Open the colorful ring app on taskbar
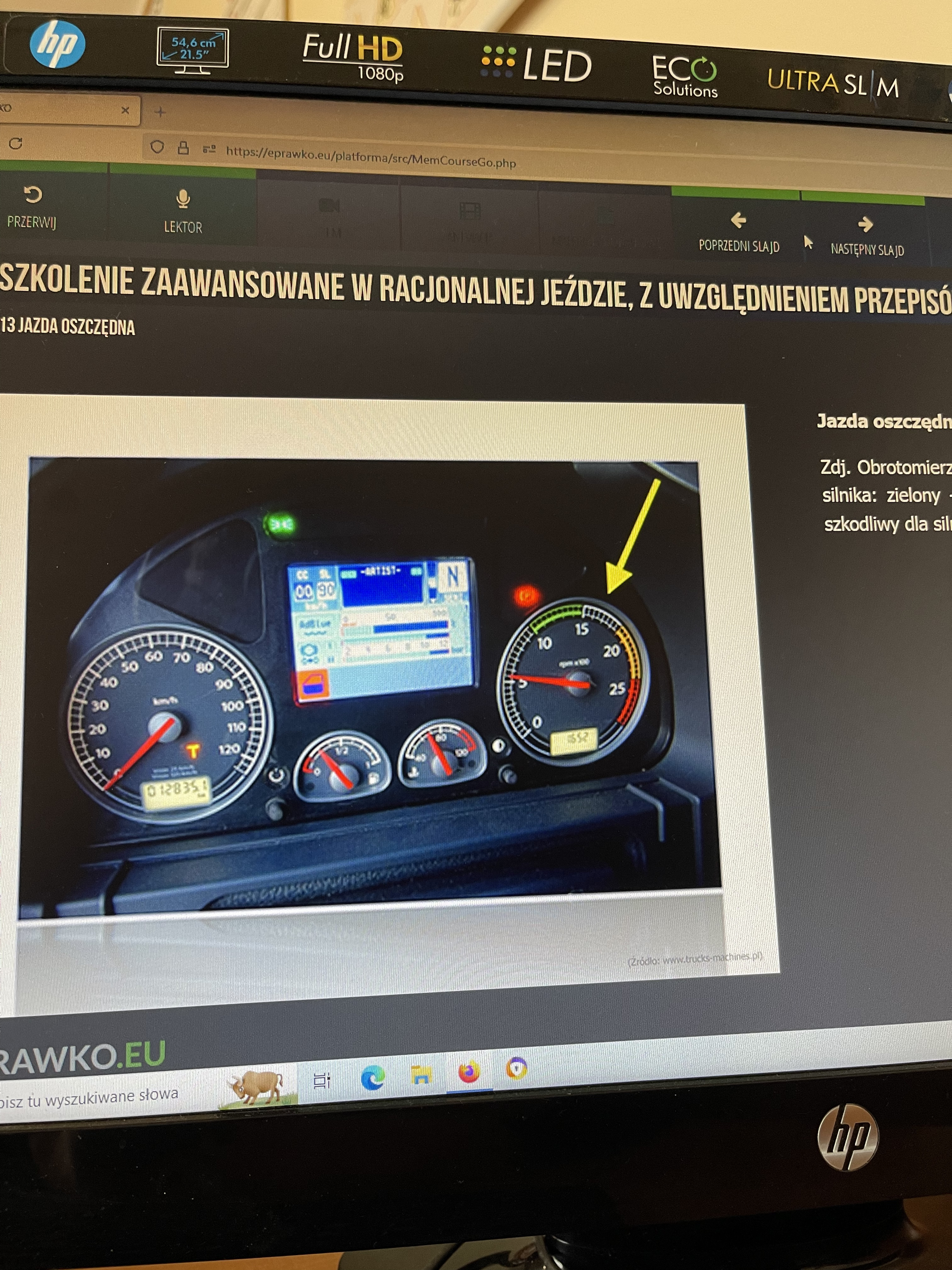The image size is (952, 1270). pos(517,1068)
